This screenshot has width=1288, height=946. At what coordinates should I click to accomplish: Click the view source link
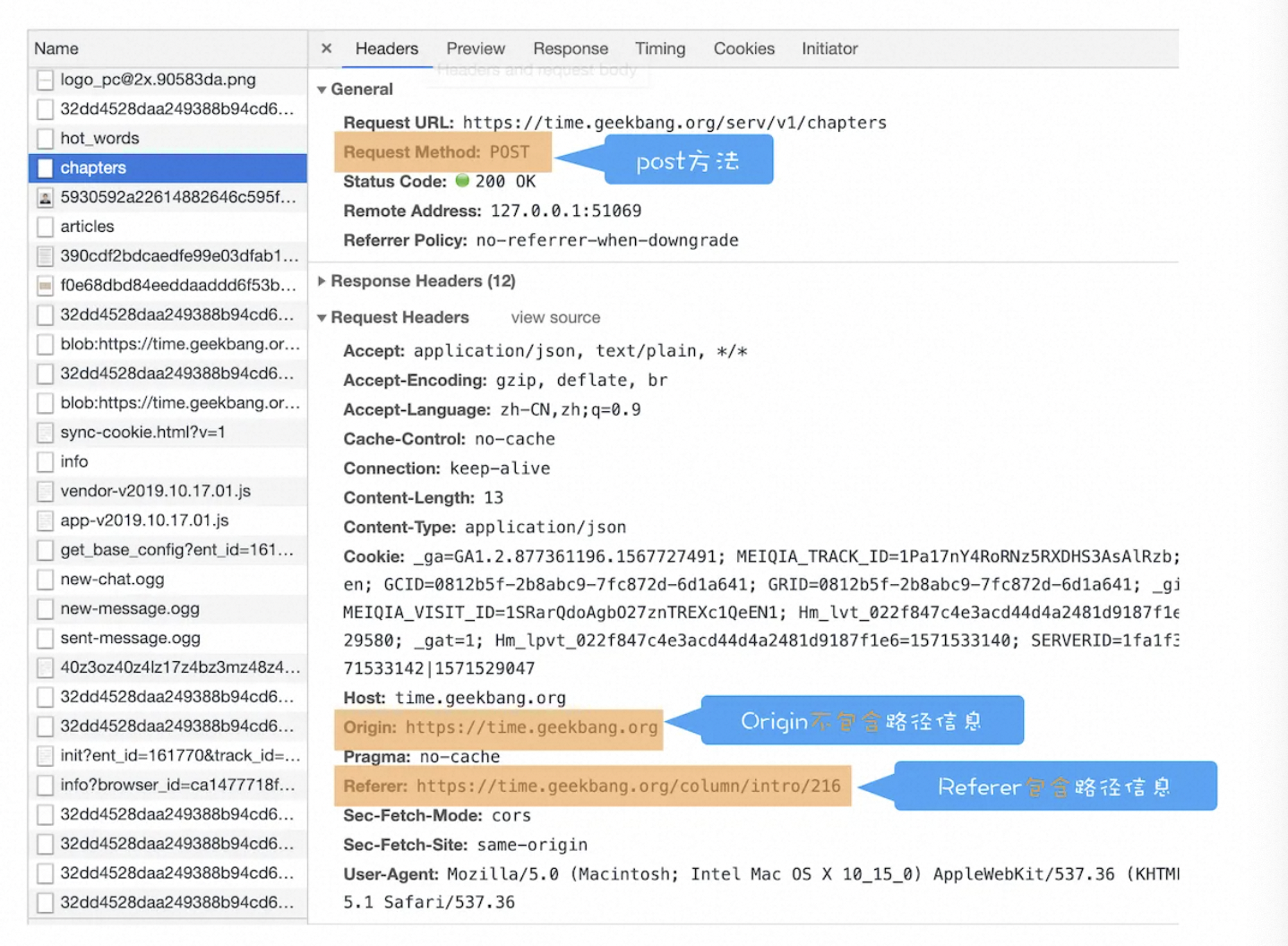point(555,317)
